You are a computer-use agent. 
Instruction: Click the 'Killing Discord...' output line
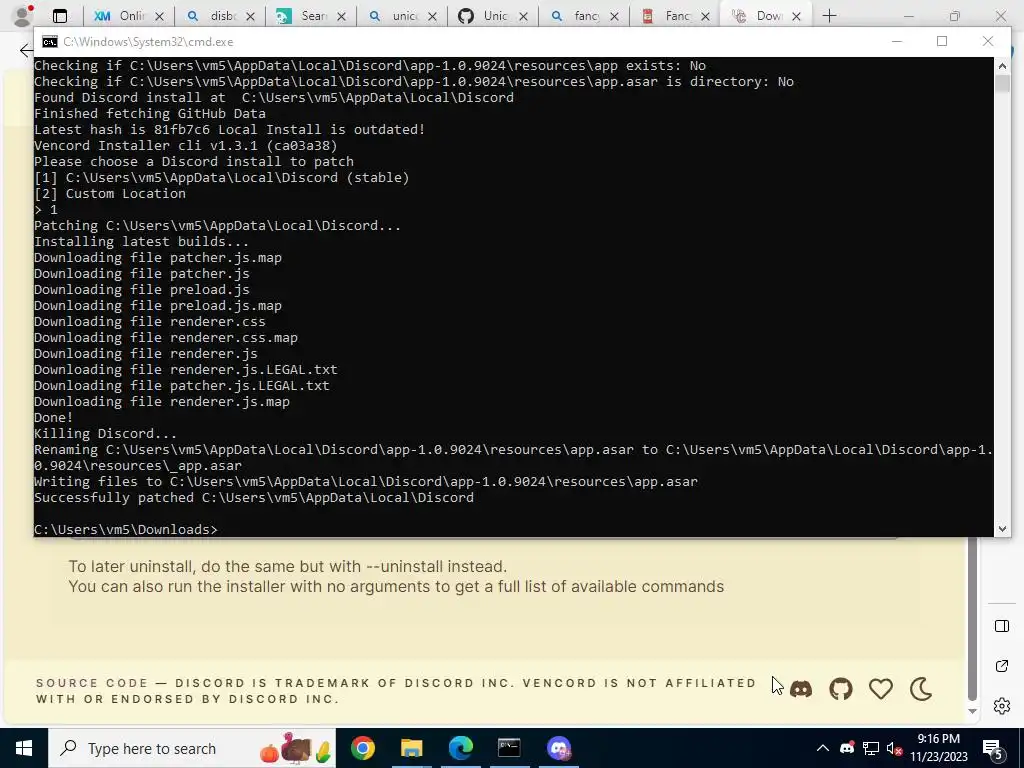105,434
